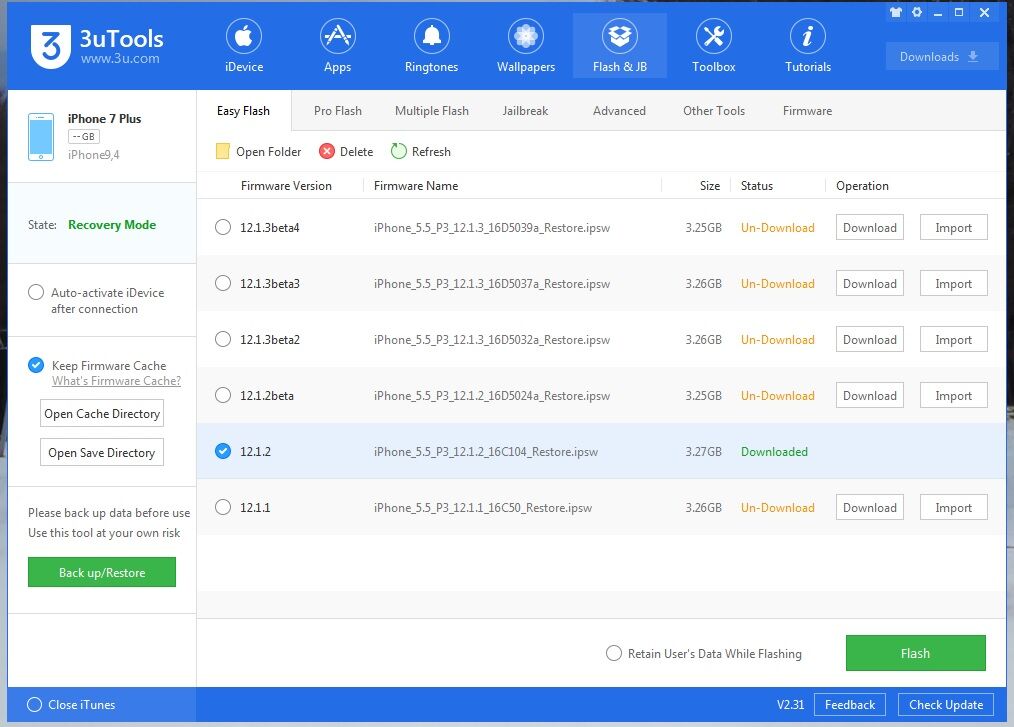Download the 12.1.1 firmware
The image size is (1014, 727).
pos(870,507)
